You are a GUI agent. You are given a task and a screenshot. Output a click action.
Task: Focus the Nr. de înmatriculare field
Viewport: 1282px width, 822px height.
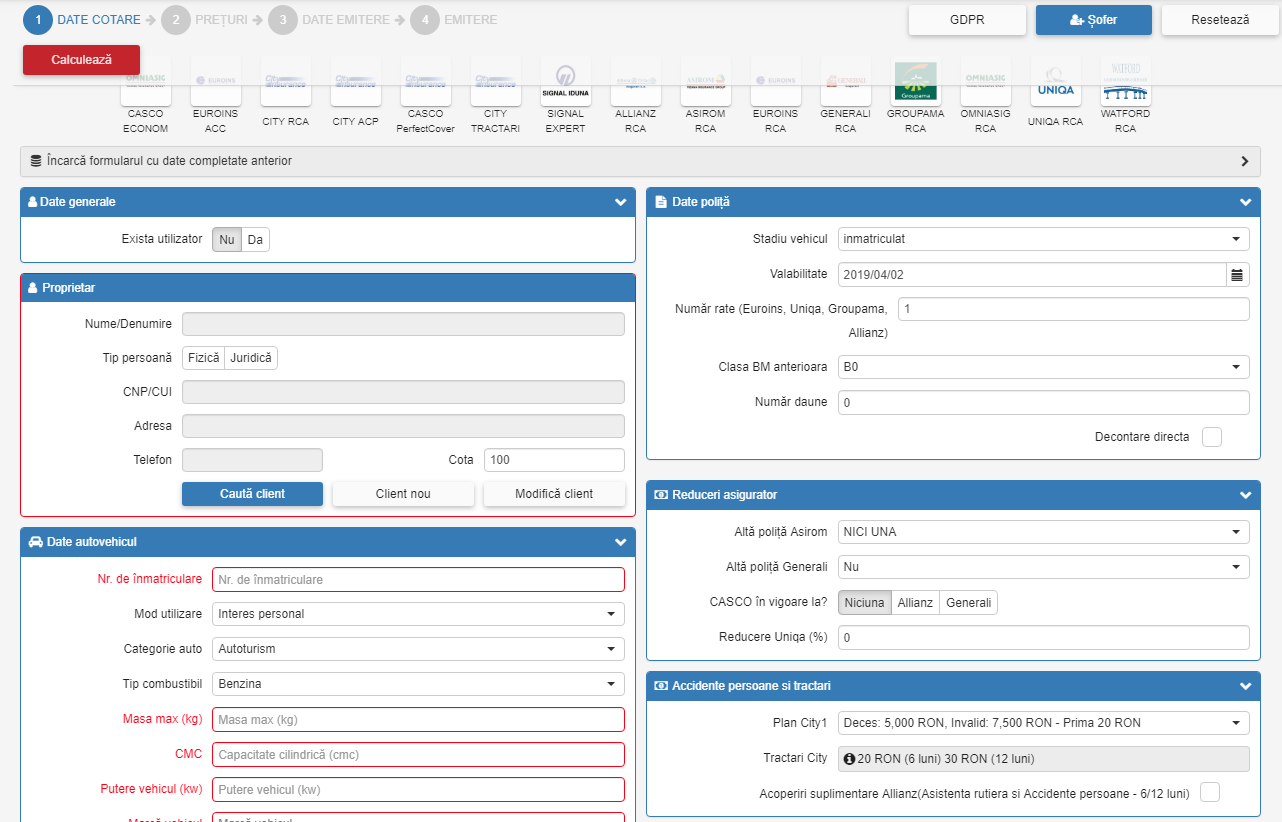418,580
